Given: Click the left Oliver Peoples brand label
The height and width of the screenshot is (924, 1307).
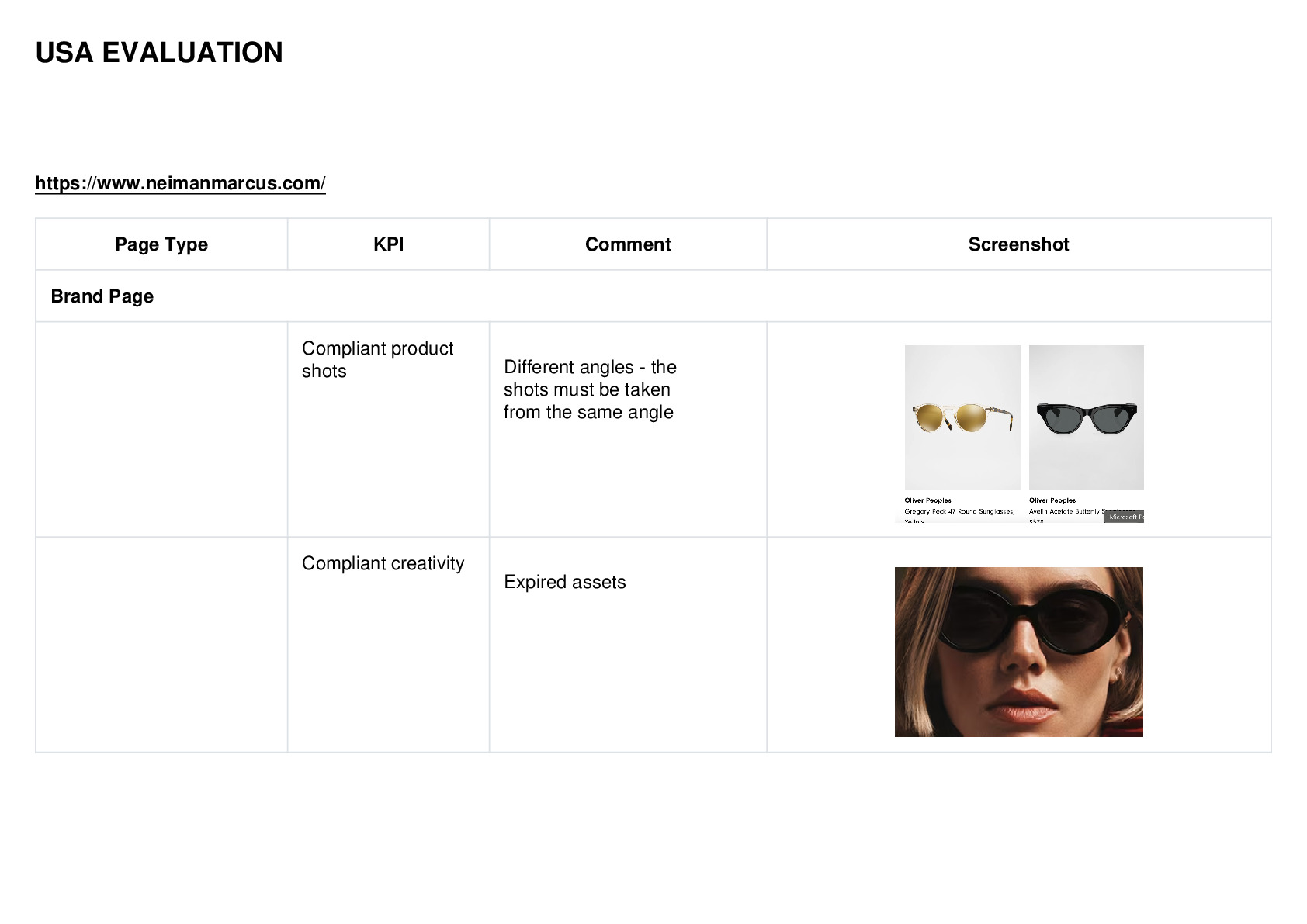Looking at the screenshot, I should pyautogui.click(x=927, y=500).
